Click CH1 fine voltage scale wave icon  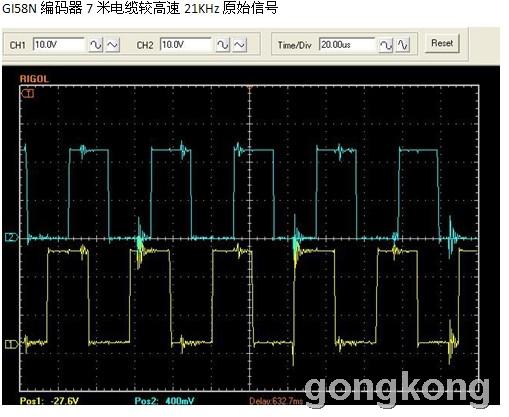[x=113, y=45]
